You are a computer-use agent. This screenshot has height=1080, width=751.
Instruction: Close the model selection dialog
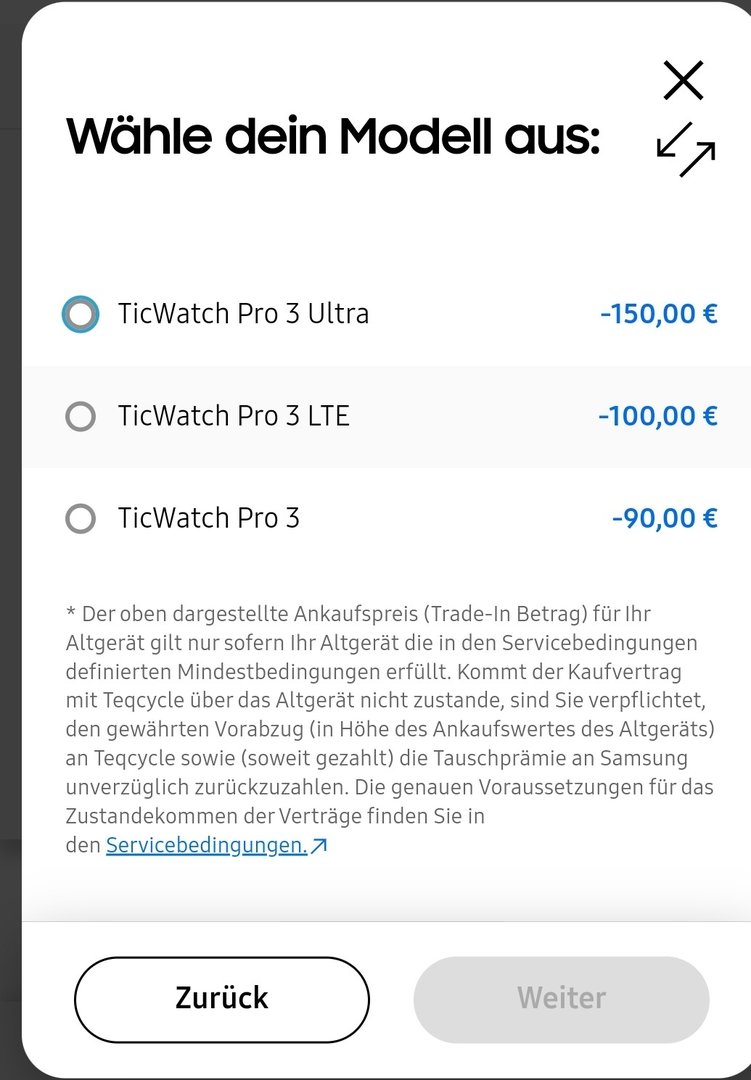(683, 80)
